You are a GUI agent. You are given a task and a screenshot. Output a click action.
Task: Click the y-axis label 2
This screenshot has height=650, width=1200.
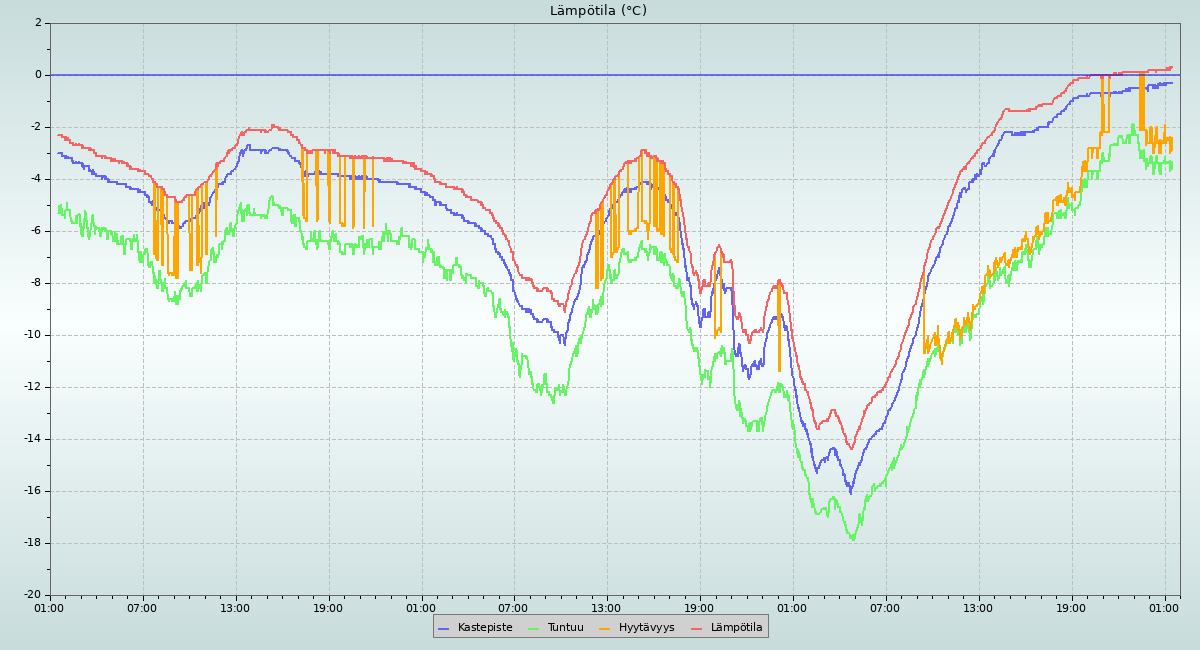tap(38, 23)
